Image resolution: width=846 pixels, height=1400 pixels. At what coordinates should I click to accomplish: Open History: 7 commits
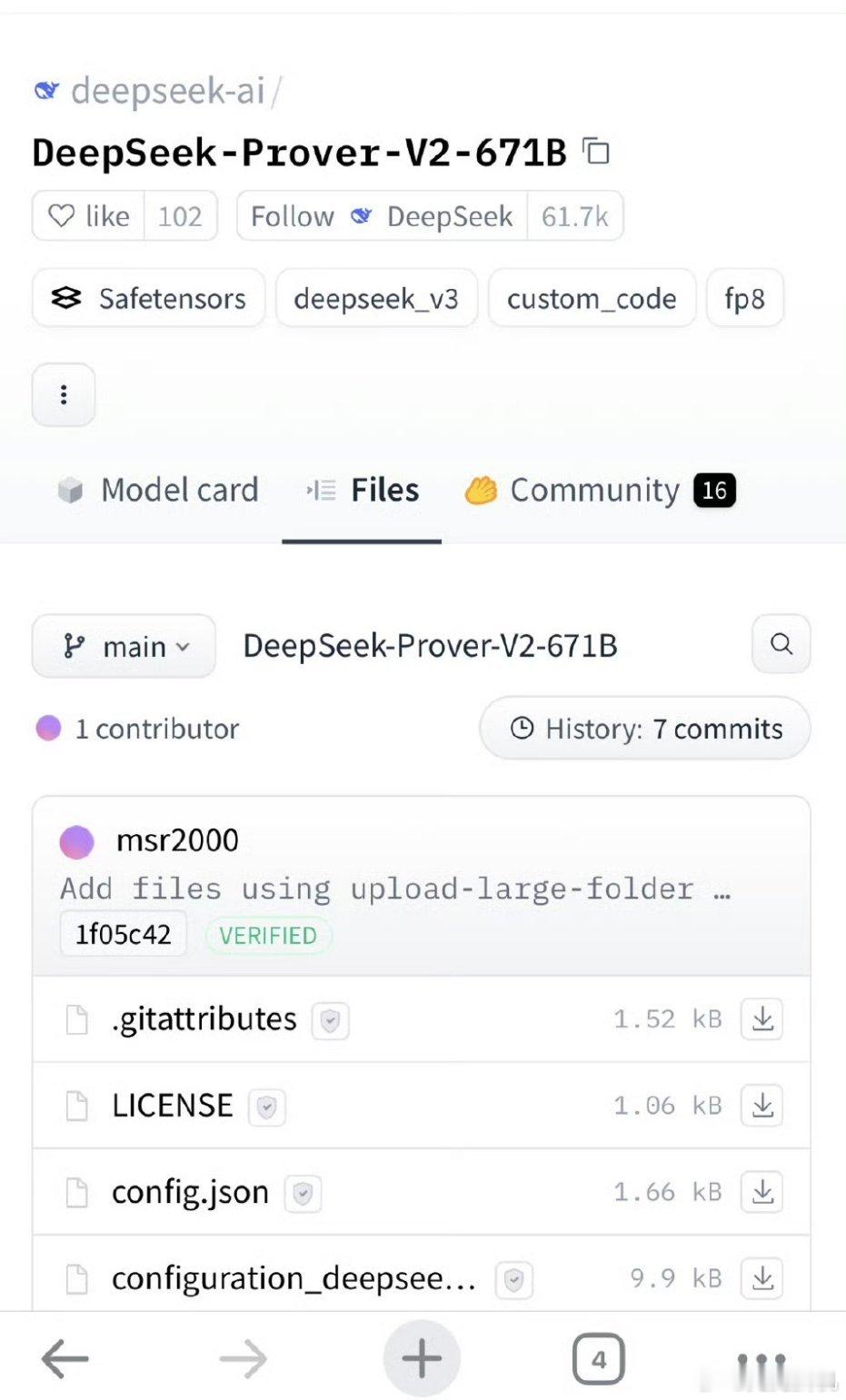645,729
